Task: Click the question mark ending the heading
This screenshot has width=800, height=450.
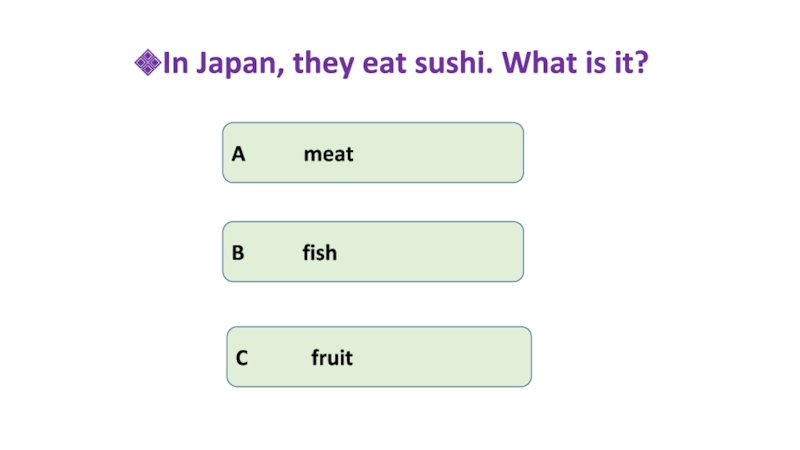Action: coord(640,65)
